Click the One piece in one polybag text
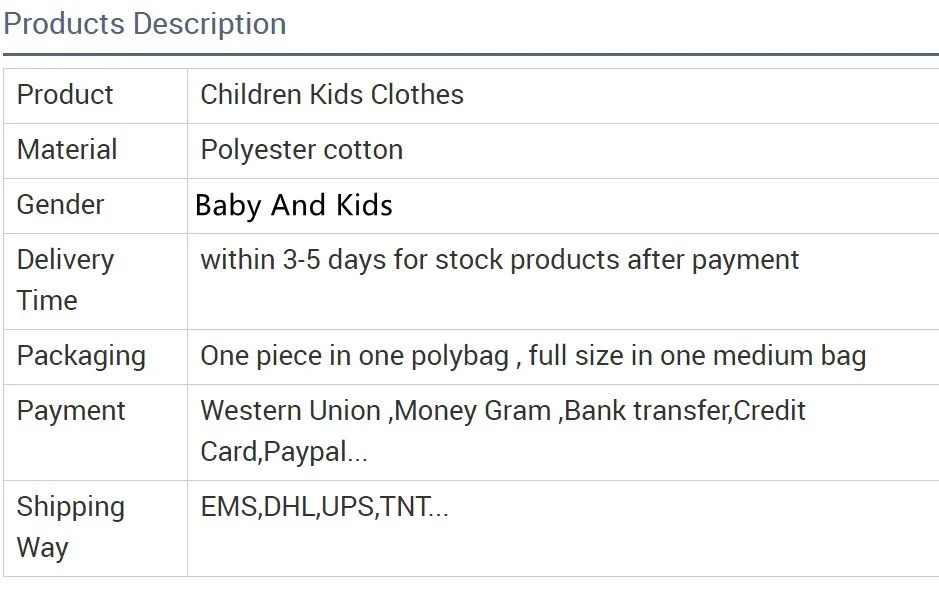 coord(355,356)
